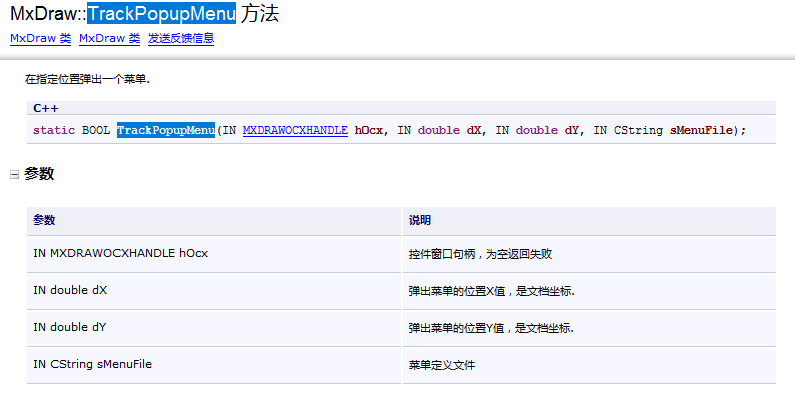Click the 方法 word in title
Screen dimensions: 795x396
pyautogui.click(x=260, y=14)
